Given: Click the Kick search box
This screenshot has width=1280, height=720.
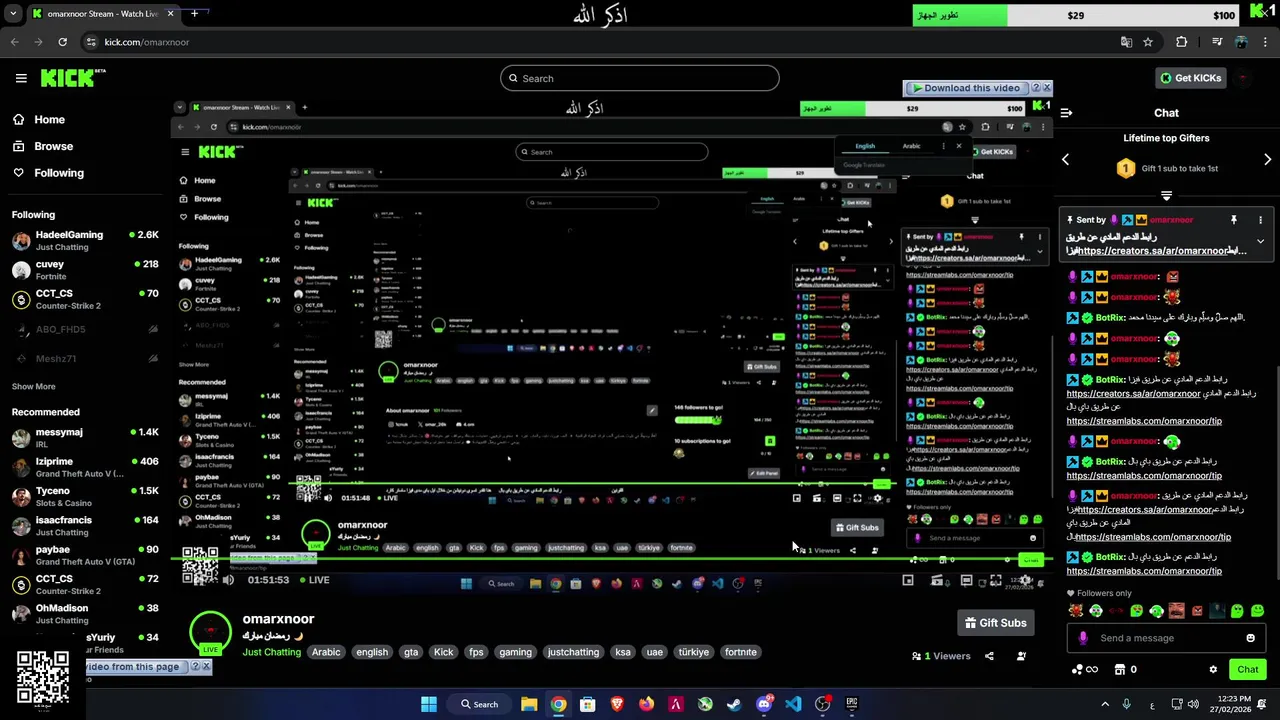Looking at the screenshot, I should (x=640, y=78).
